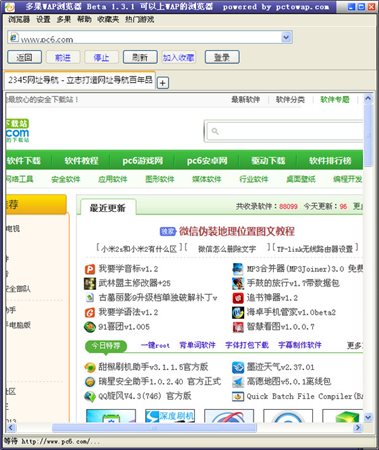Click the 加入收藏 button
The height and width of the screenshot is (450, 379).
pos(179,57)
